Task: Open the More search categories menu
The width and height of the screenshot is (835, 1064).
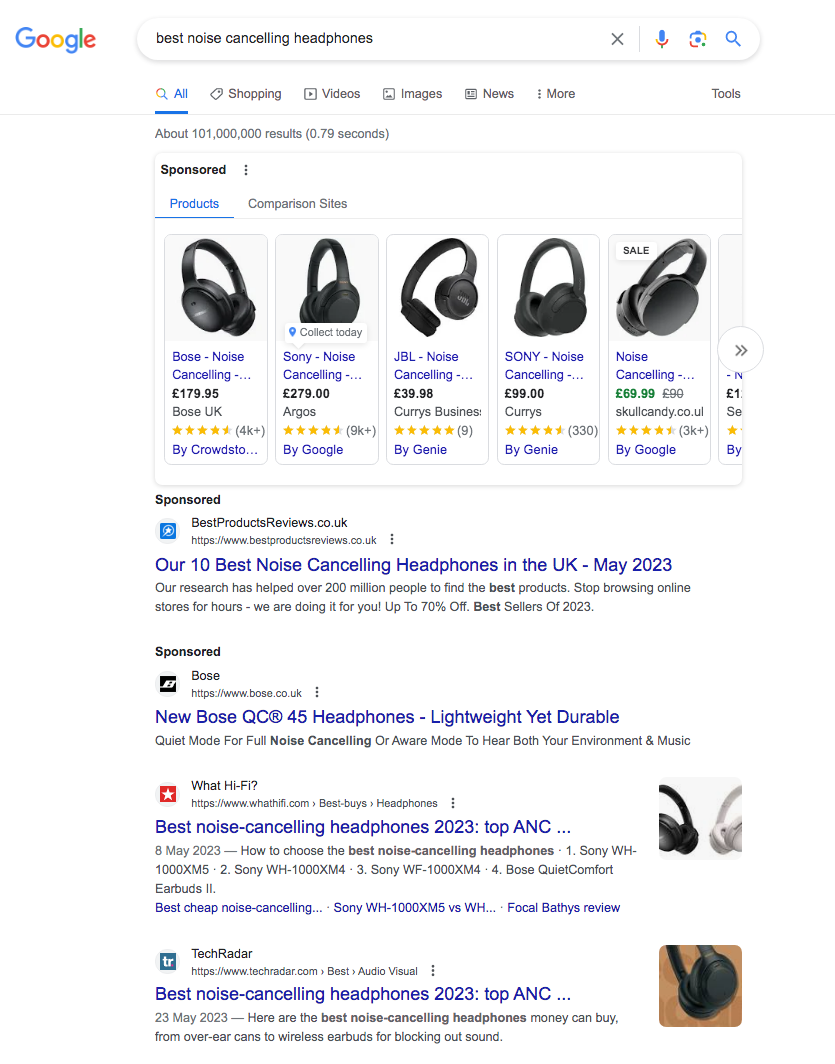Action: pos(556,94)
